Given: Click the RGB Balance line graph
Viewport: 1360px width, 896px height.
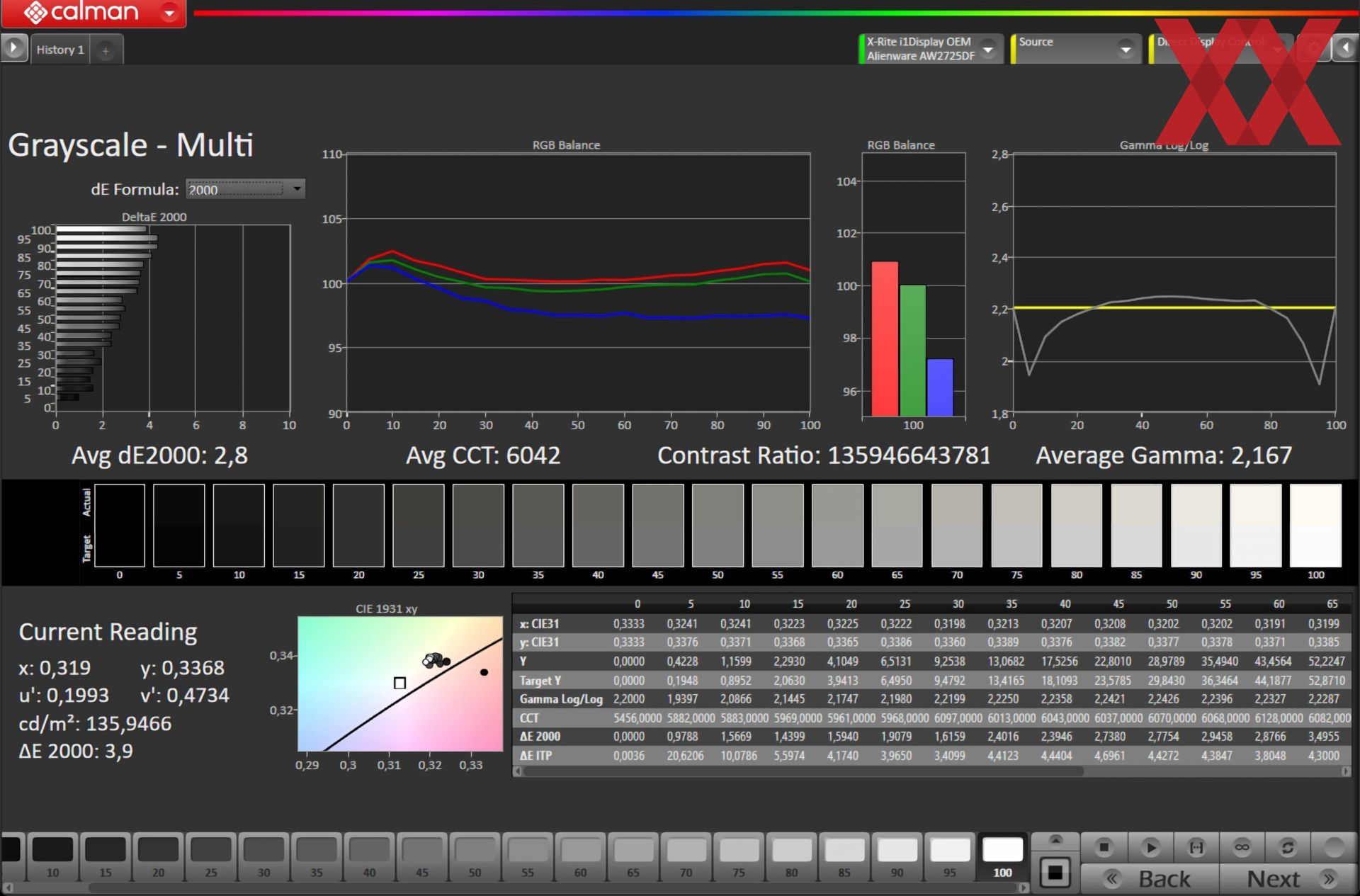Looking at the screenshot, I should pyautogui.click(x=578, y=283).
